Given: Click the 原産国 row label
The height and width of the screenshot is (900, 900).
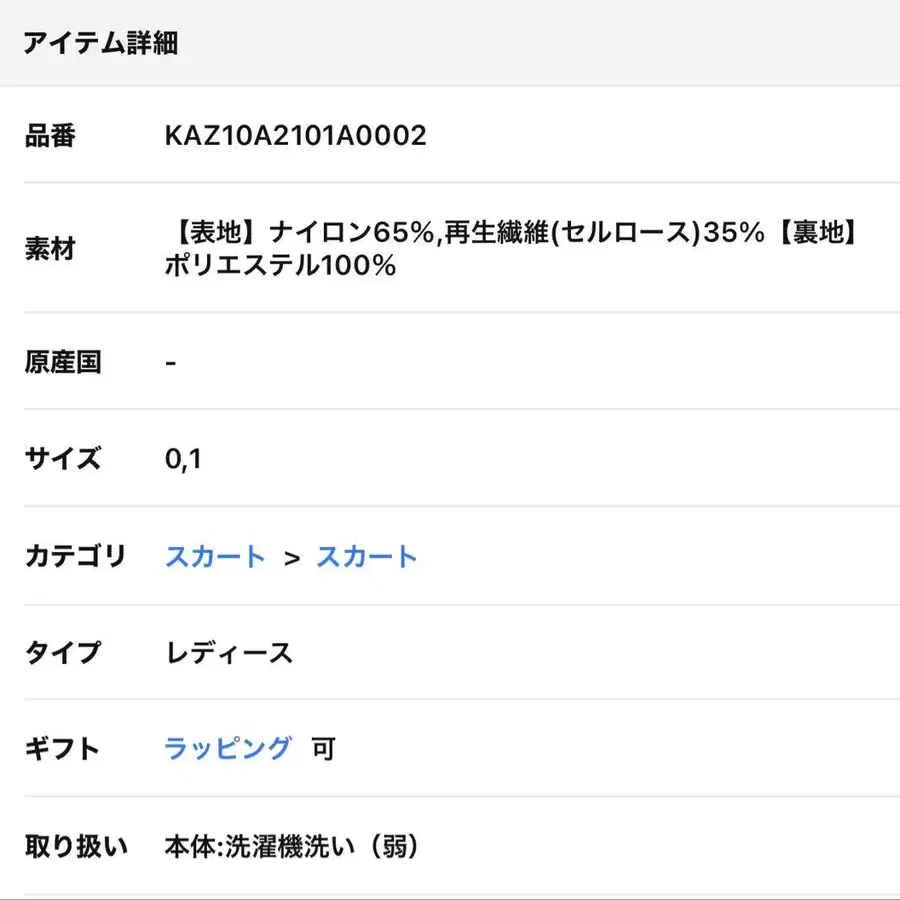Looking at the screenshot, I should tap(63, 362).
